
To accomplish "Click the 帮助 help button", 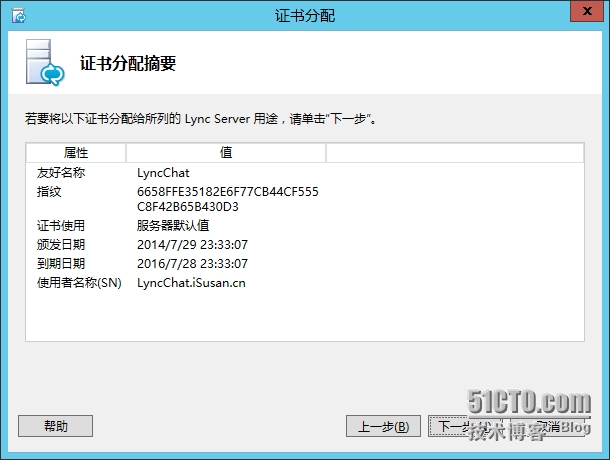I will [55, 426].
